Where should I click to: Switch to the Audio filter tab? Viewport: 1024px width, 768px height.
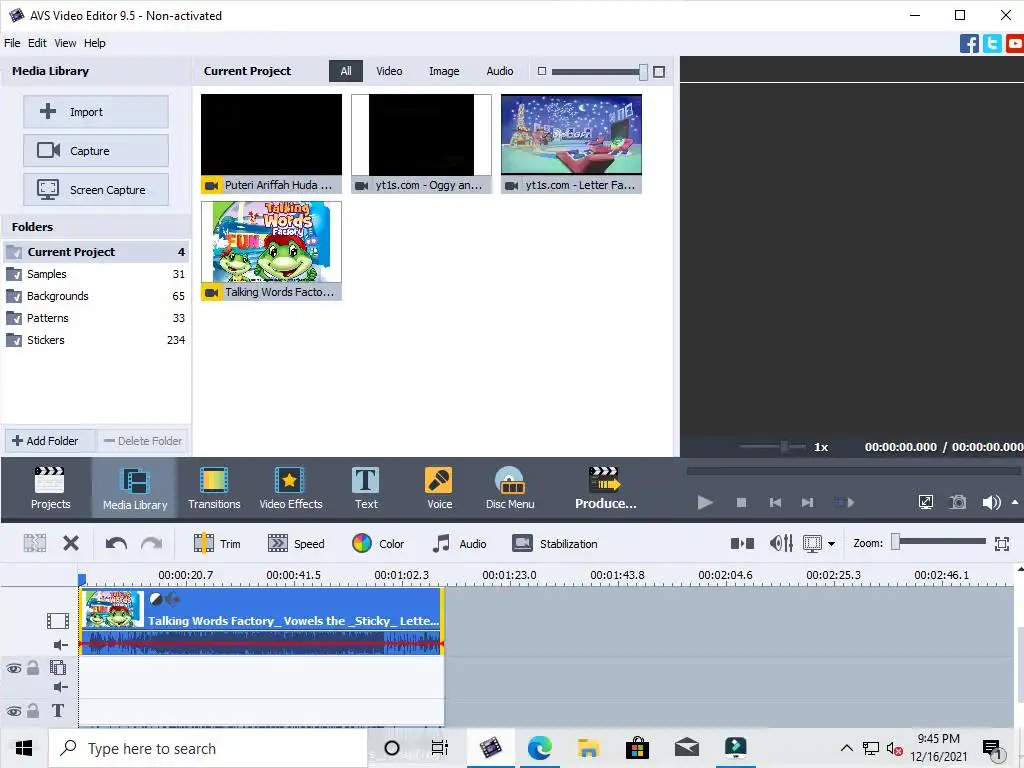coord(500,71)
